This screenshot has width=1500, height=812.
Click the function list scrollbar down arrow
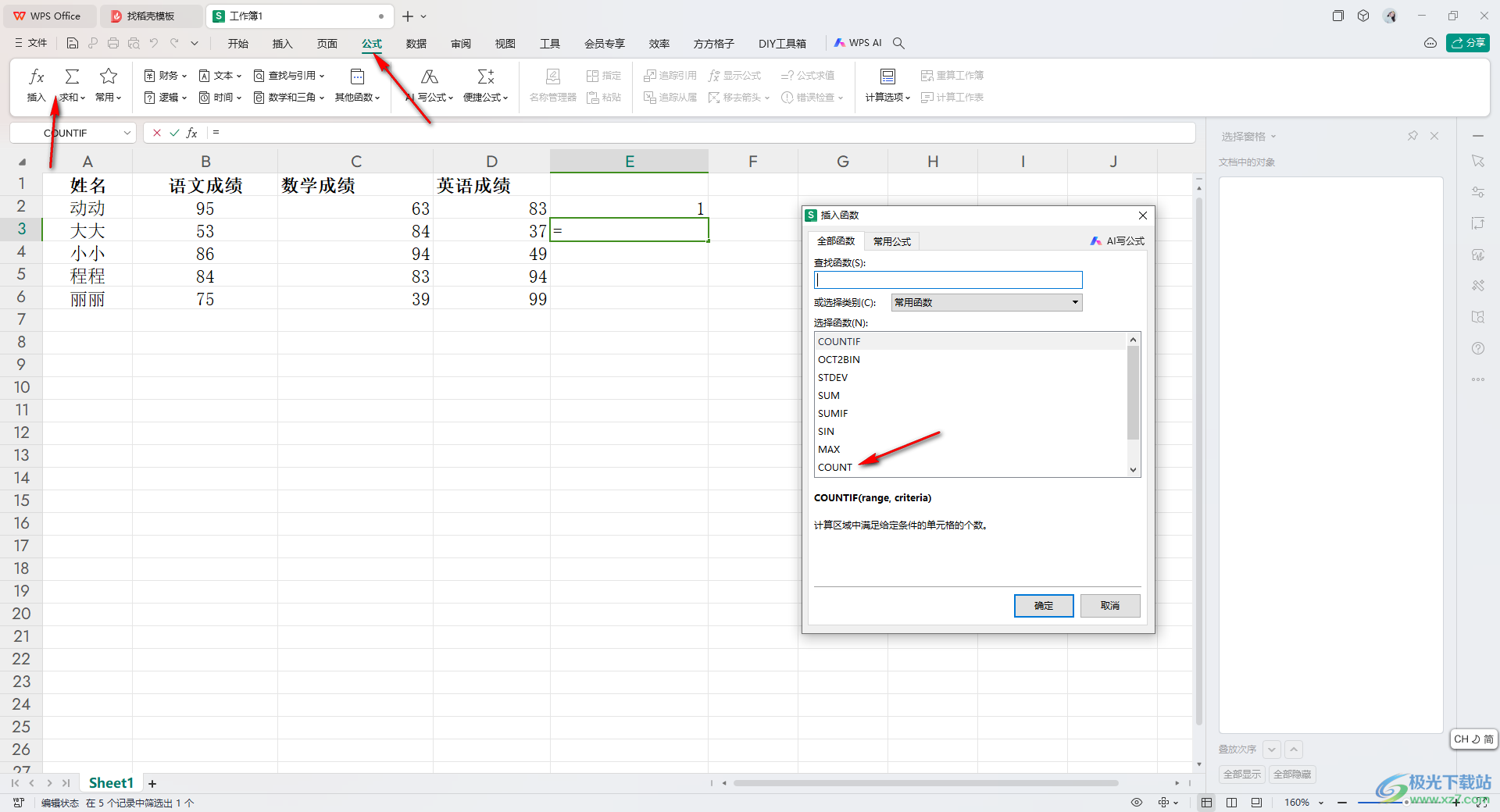pyautogui.click(x=1133, y=470)
